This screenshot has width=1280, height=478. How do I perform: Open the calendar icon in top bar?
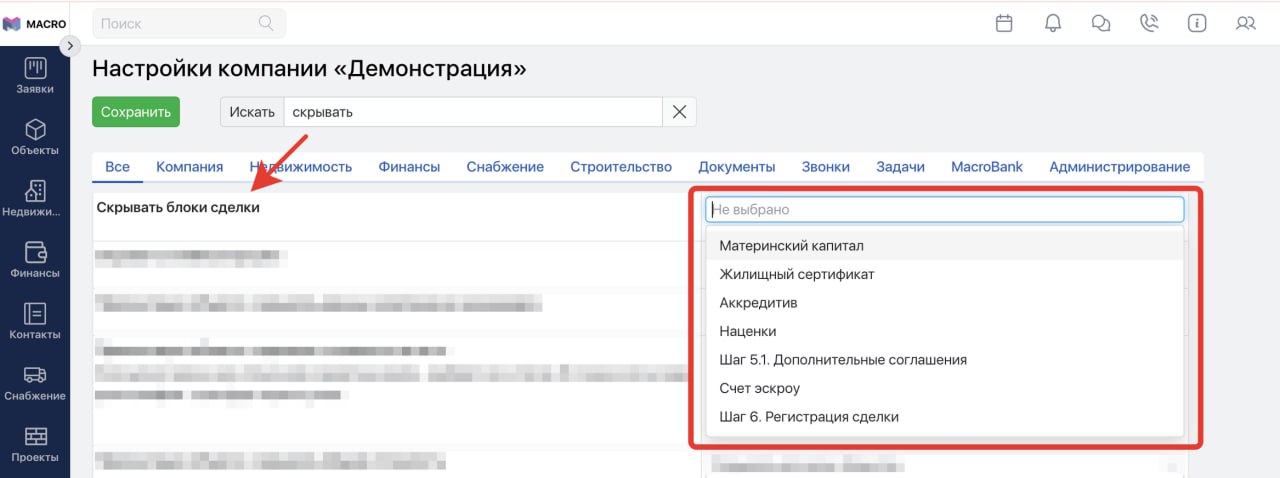[1004, 23]
